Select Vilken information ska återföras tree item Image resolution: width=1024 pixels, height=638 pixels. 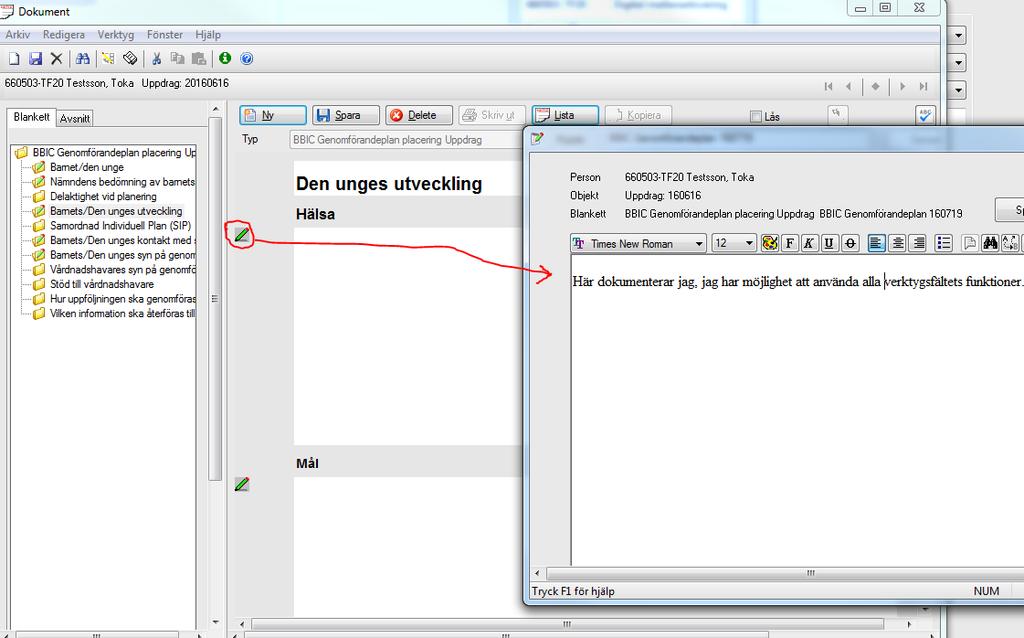(122, 313)
